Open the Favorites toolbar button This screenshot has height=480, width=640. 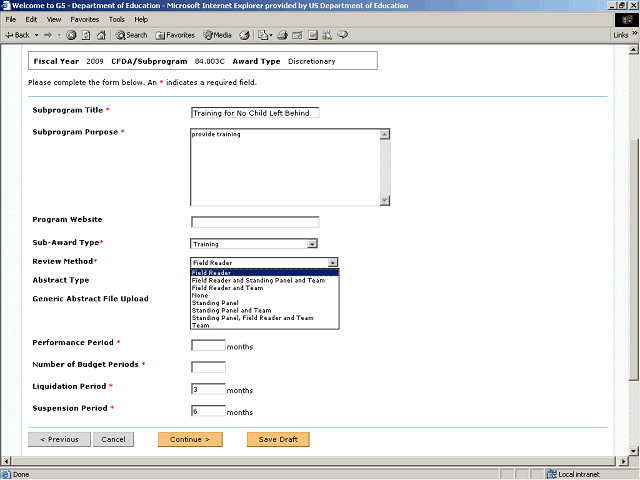point(175,35)
